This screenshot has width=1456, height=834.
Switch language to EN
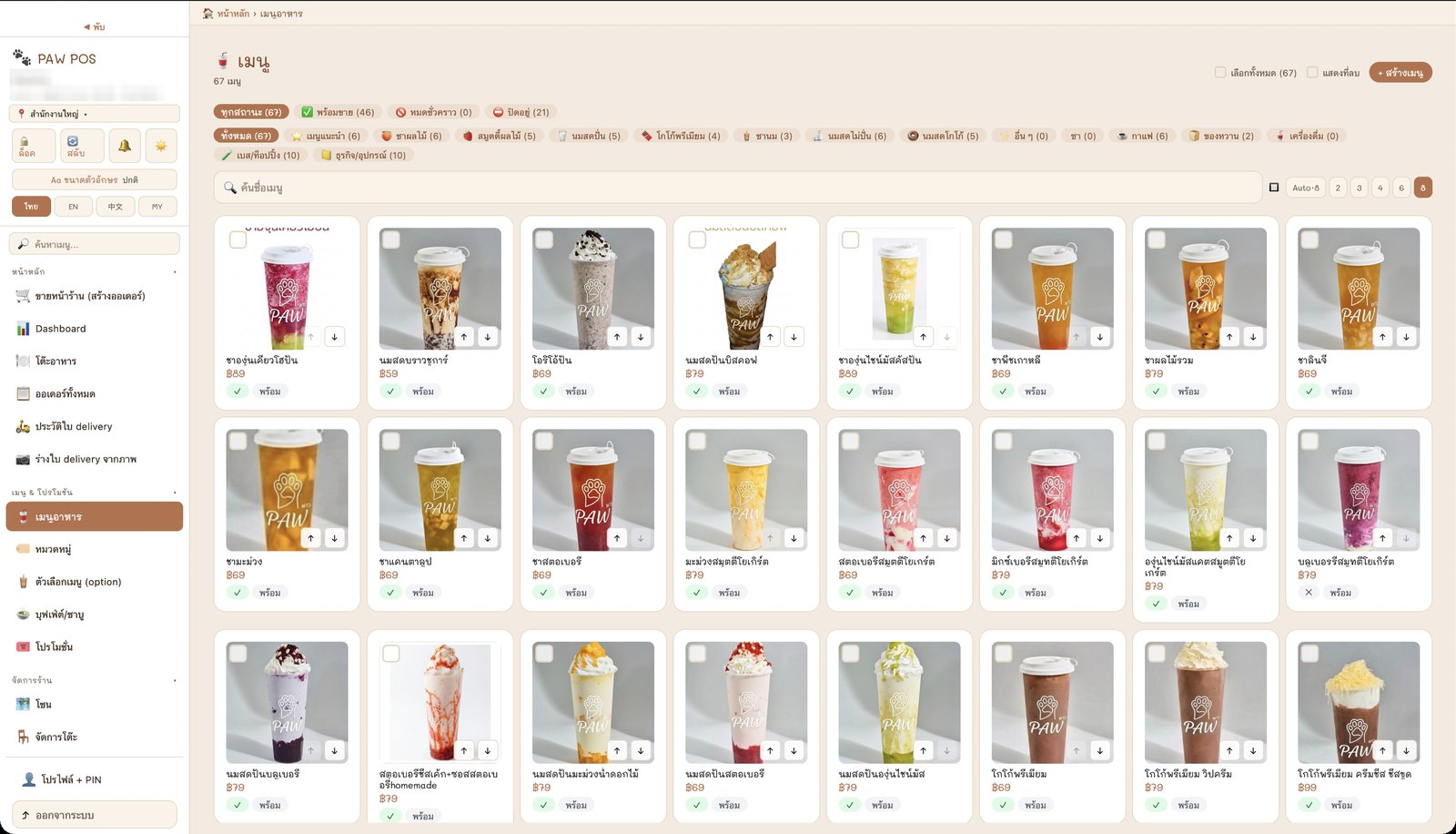click(74, 207)
